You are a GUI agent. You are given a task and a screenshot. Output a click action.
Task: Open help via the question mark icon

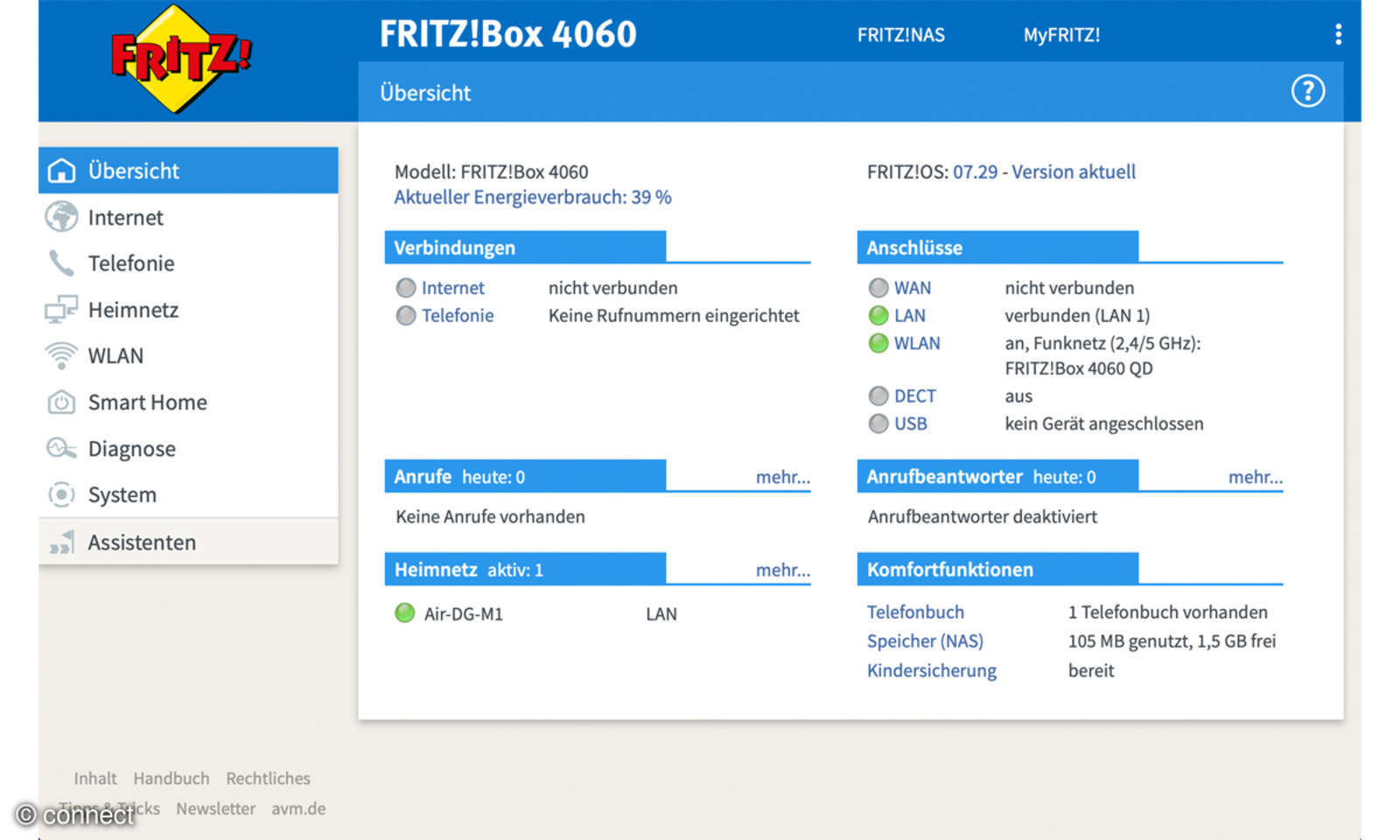tap(1308, 91)
